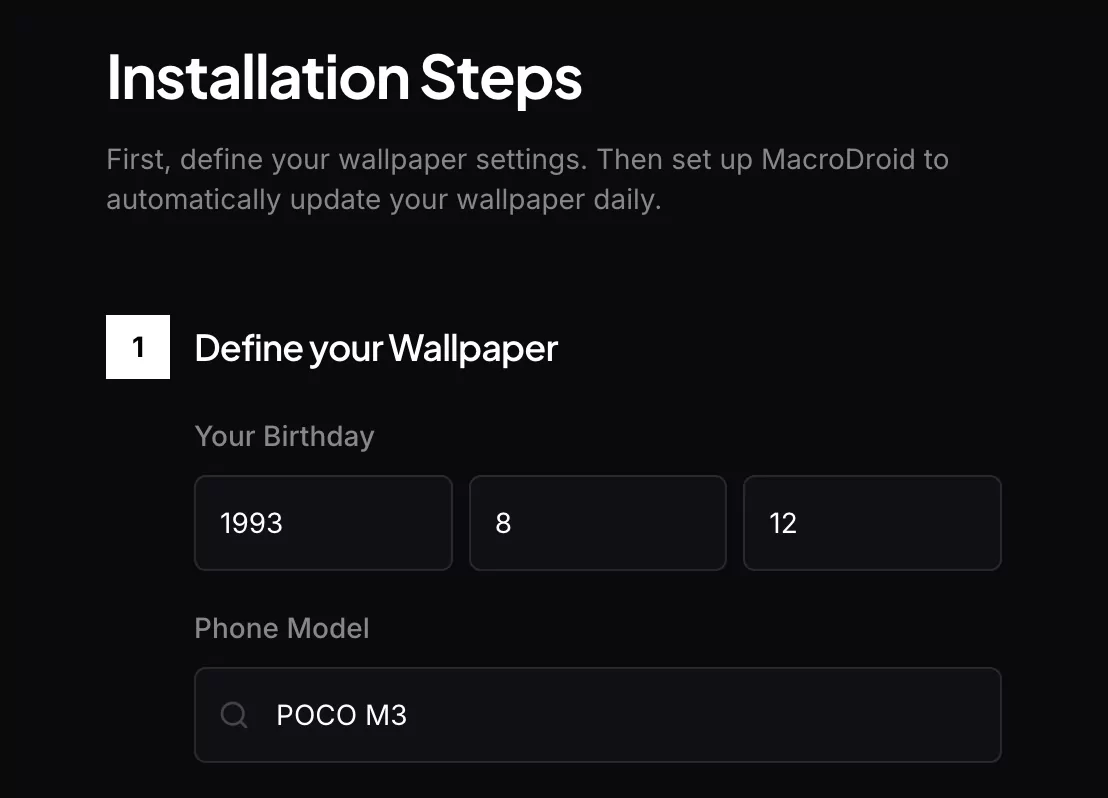Focus the birthday year field showing 1993
This screenshot has height=798, width=1108.
coord(323,523)
